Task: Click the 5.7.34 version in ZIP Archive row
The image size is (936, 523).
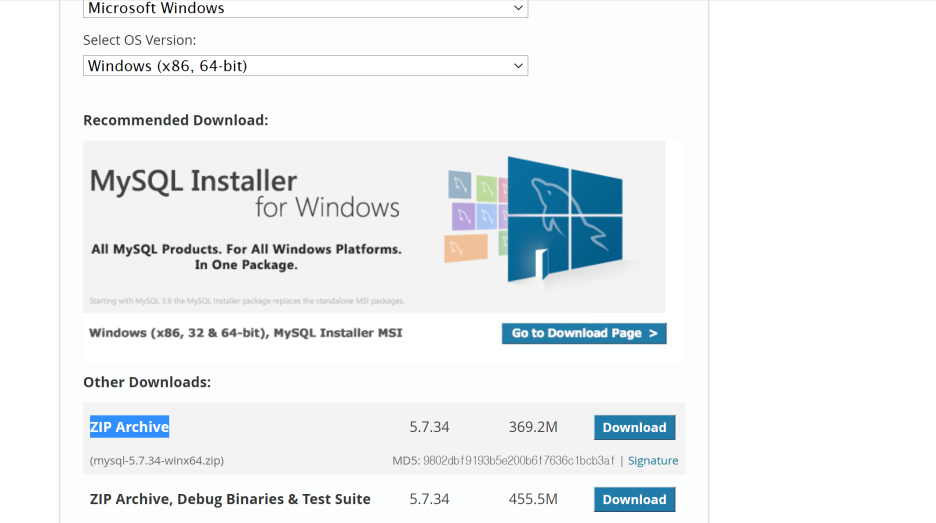Action: [429, 427]
